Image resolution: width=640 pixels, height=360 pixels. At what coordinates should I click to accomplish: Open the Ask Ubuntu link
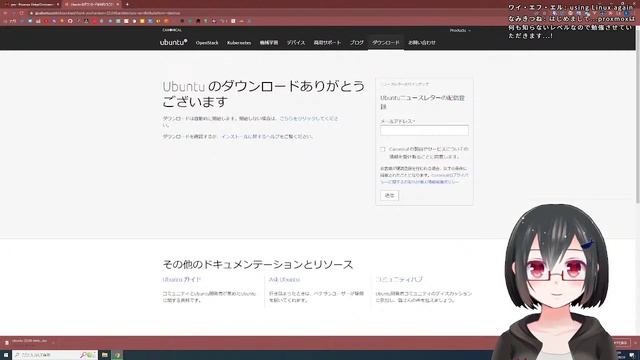pyautogui.click(x=284, y=280)
